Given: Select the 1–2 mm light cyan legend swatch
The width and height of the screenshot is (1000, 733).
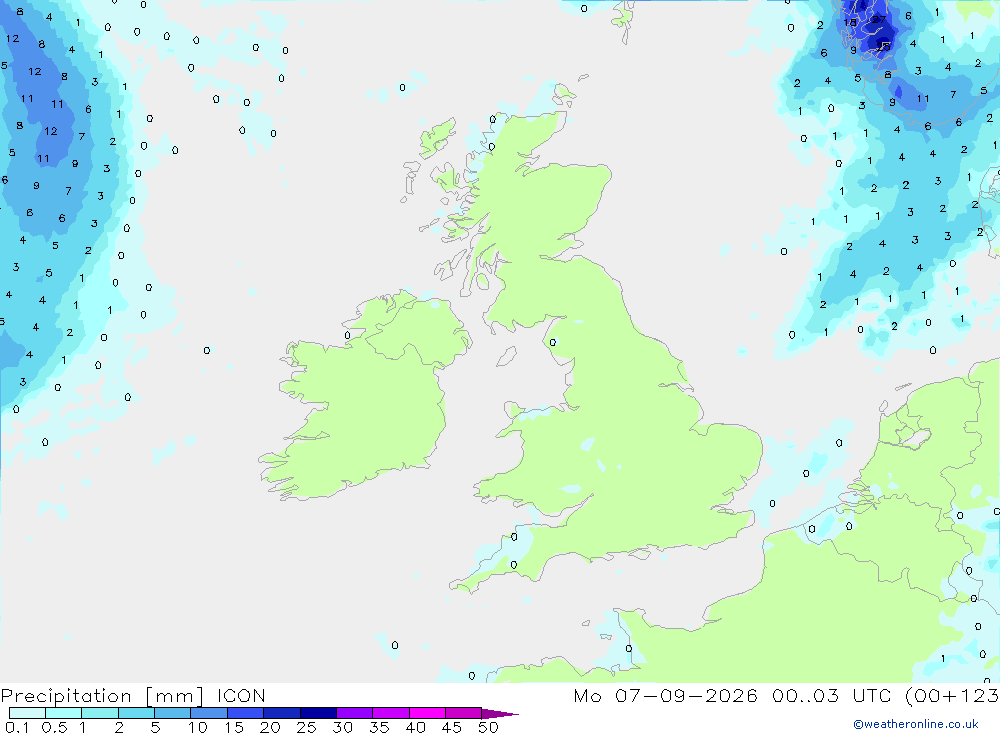Looking at the screenshot, I should 99,713.
